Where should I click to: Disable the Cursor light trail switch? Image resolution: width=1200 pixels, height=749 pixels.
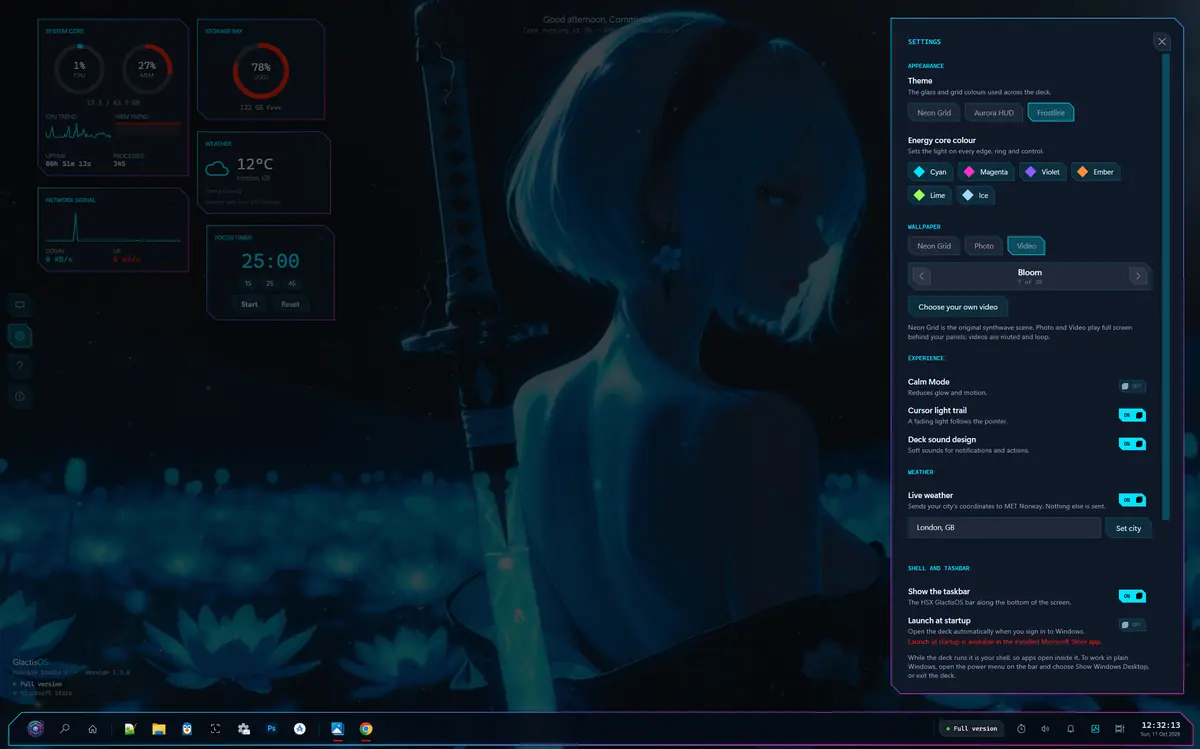(1132, 415)
